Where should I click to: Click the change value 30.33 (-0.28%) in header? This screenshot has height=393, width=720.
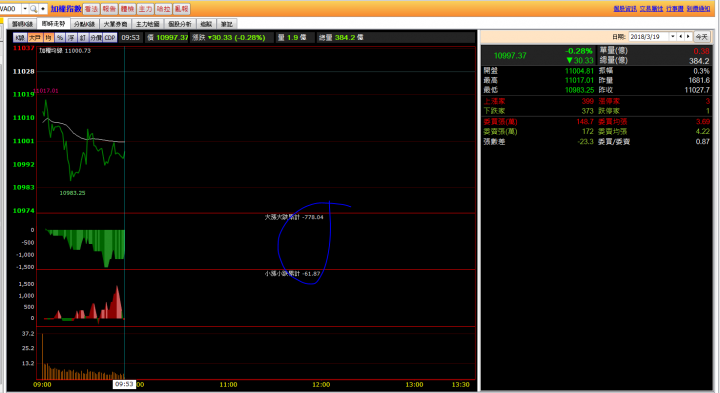click(x=236, y=38)
